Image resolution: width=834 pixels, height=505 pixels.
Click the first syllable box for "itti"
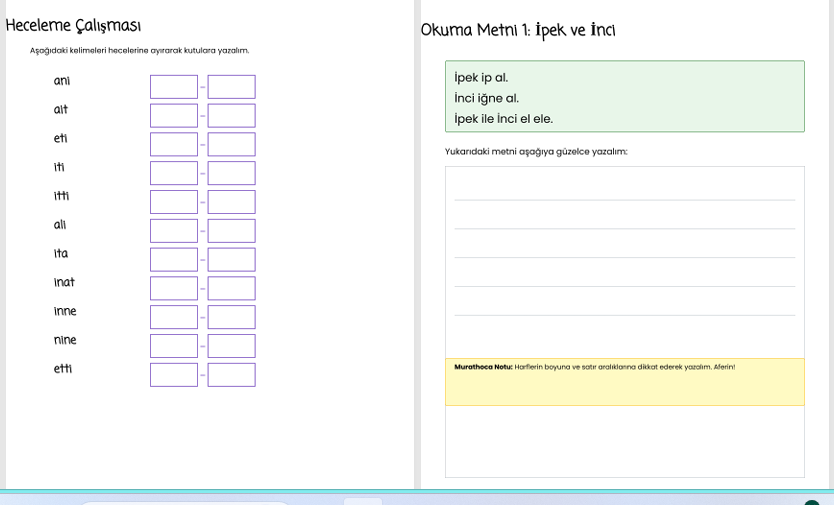pos(174,202)
